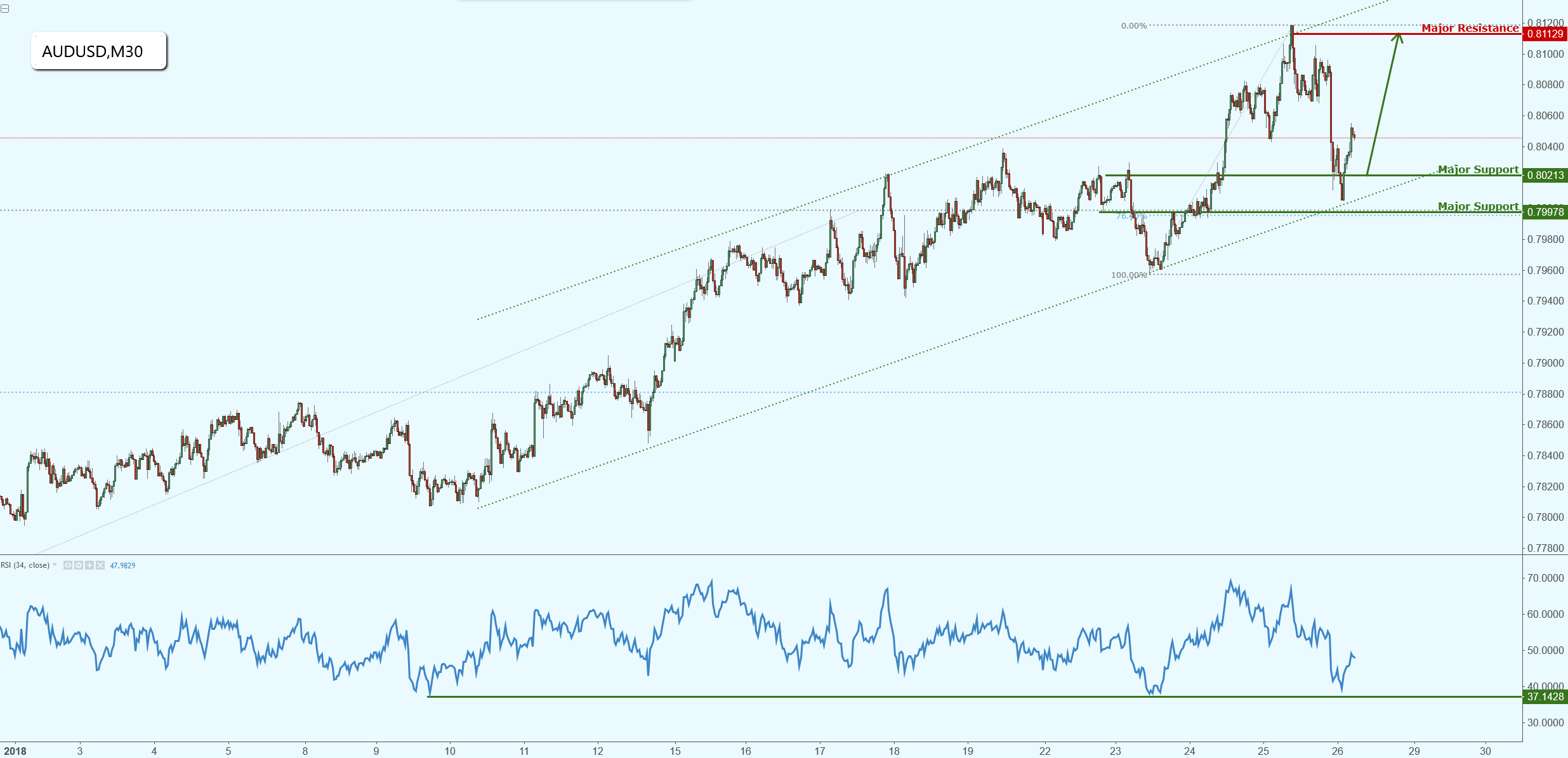Image resolution: width=1568 pixels, height=758 pixels.
Task: Click 0.78000 on the price scale
Action: click(1545, 517)
